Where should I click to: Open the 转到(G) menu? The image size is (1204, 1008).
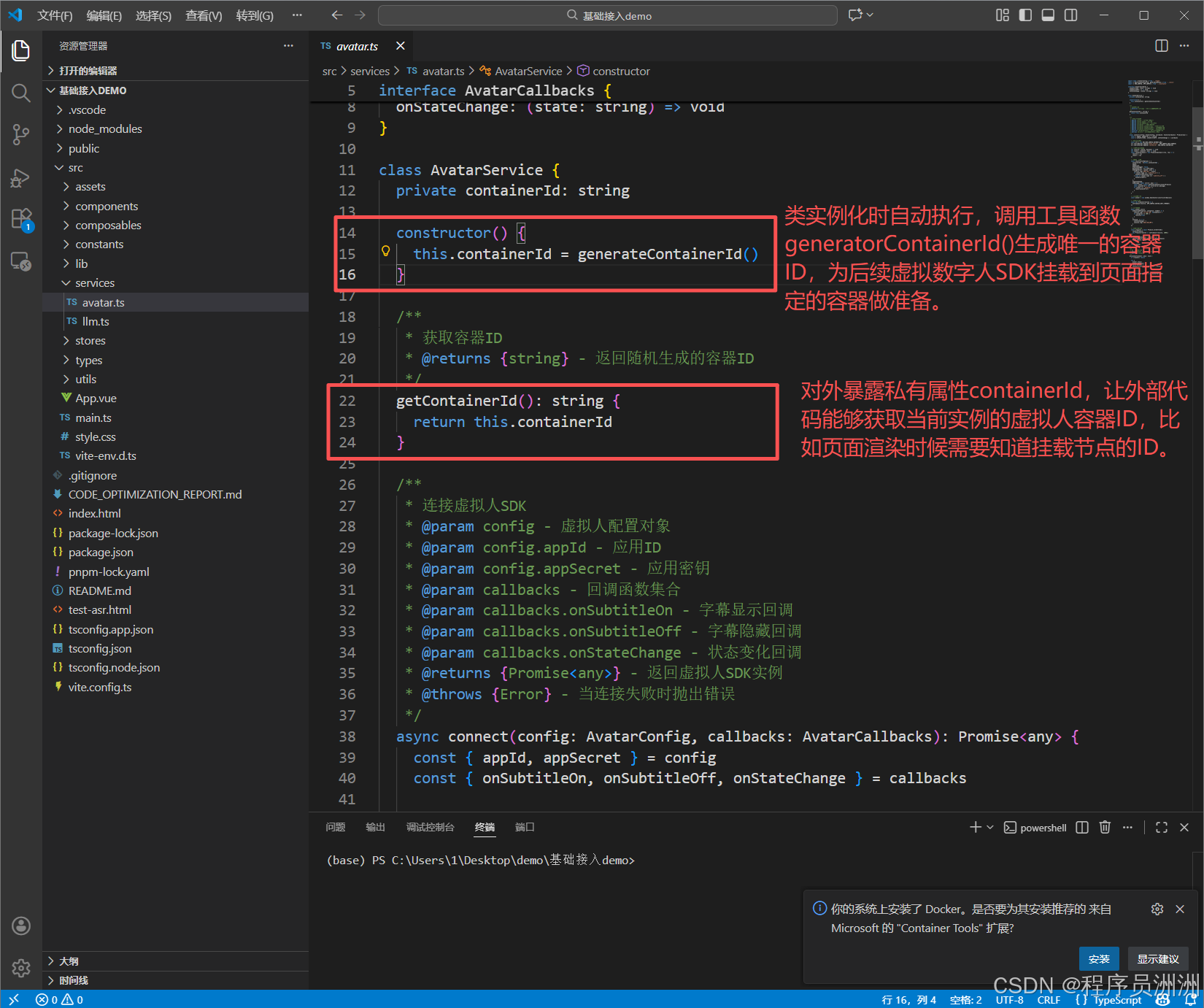[x=255, y=15]
